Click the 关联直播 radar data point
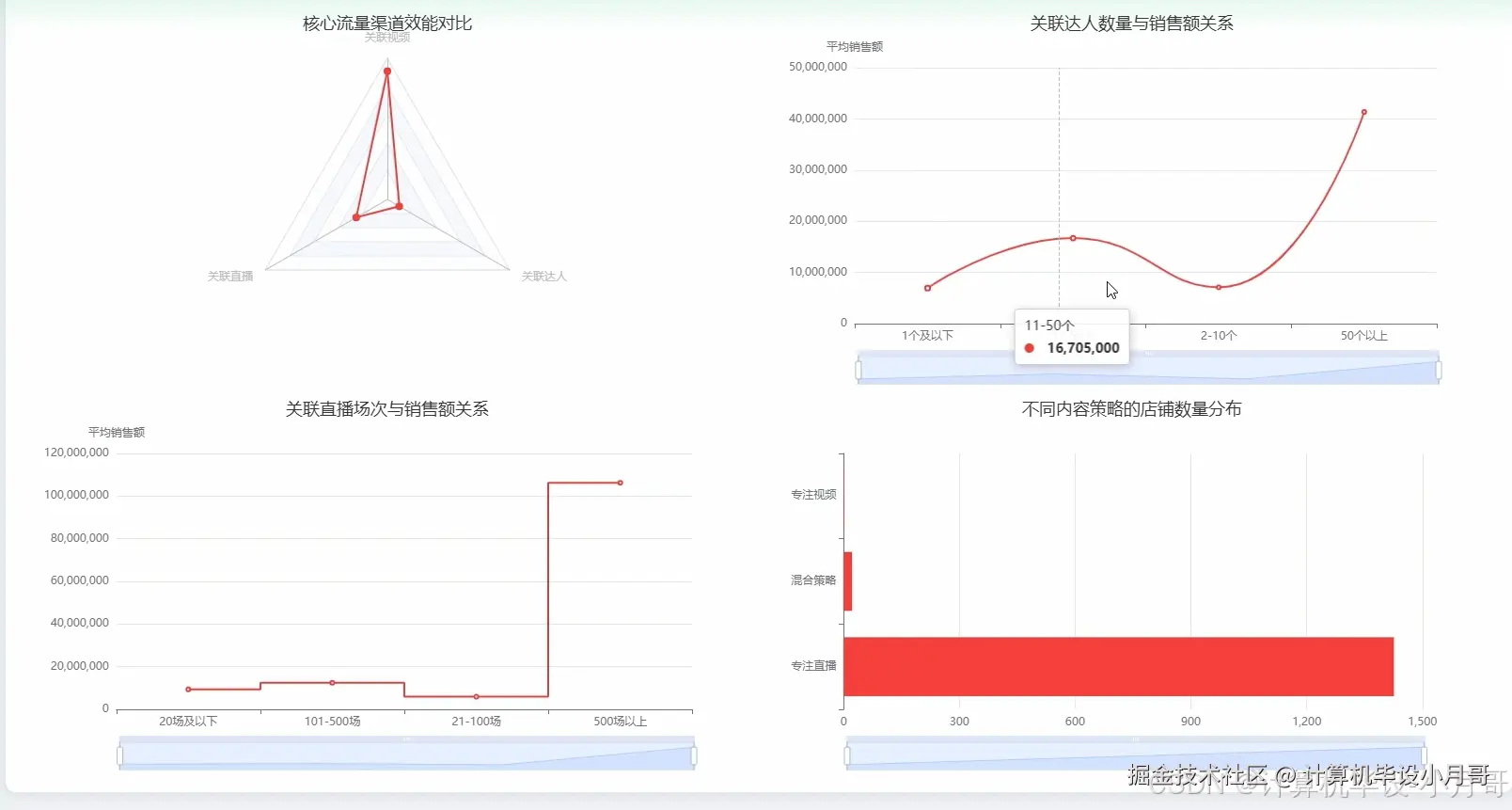Image resolution: width=1512 pixels, height=810 pixels. pyautogui.click(x=356, y=217)
